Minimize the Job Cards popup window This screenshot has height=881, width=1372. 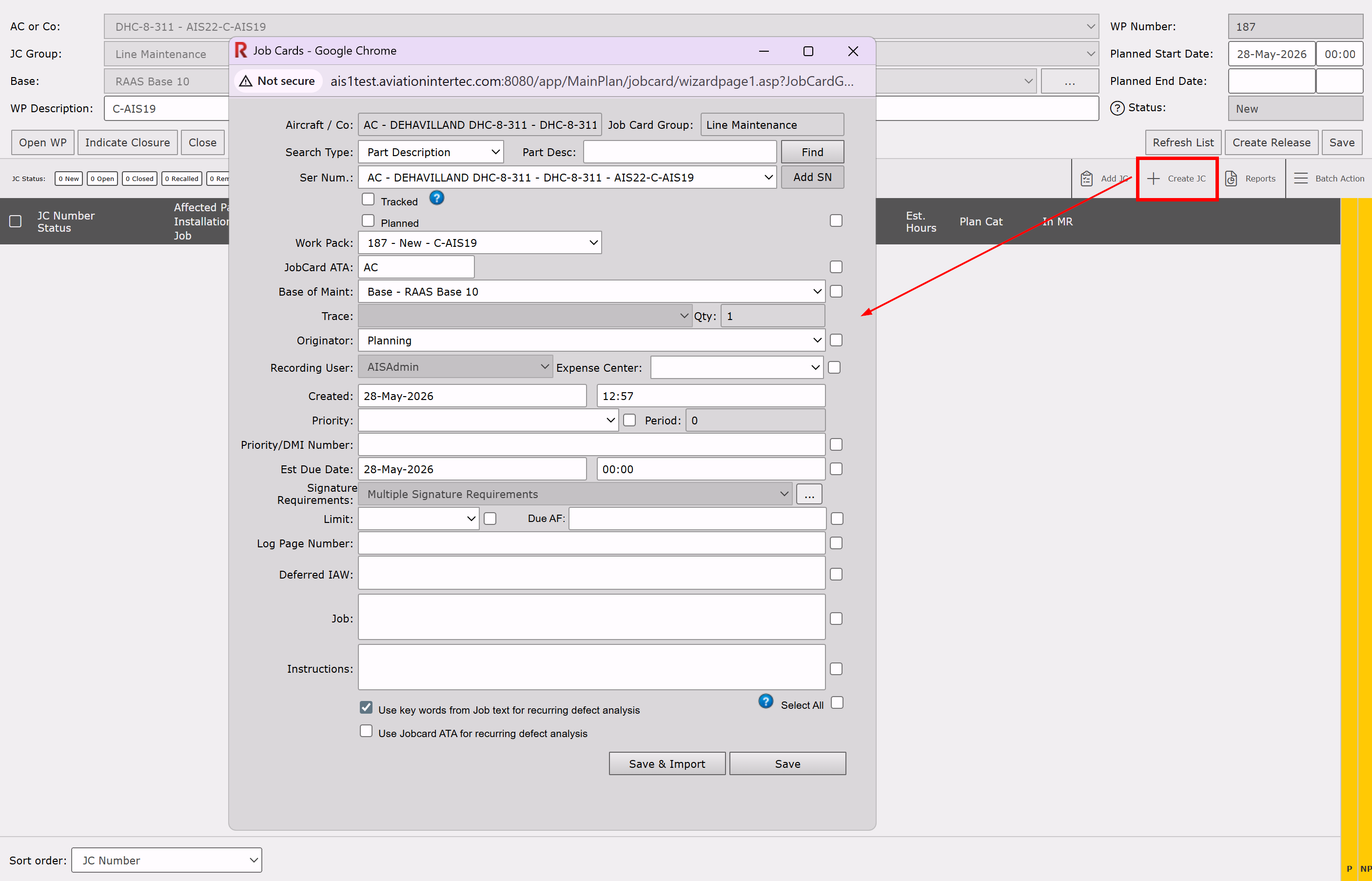pos(764,51)
